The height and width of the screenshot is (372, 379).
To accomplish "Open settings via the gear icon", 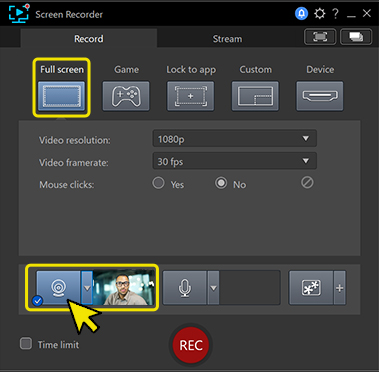I will (320, 14).
